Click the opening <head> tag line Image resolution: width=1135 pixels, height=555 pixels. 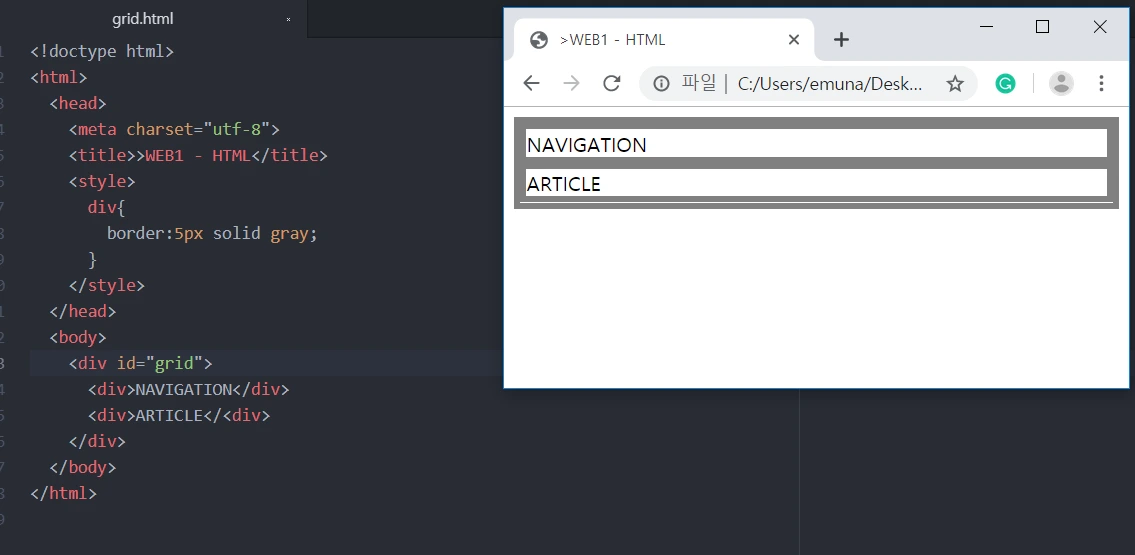pyautogui.click(x=78, y=103)
